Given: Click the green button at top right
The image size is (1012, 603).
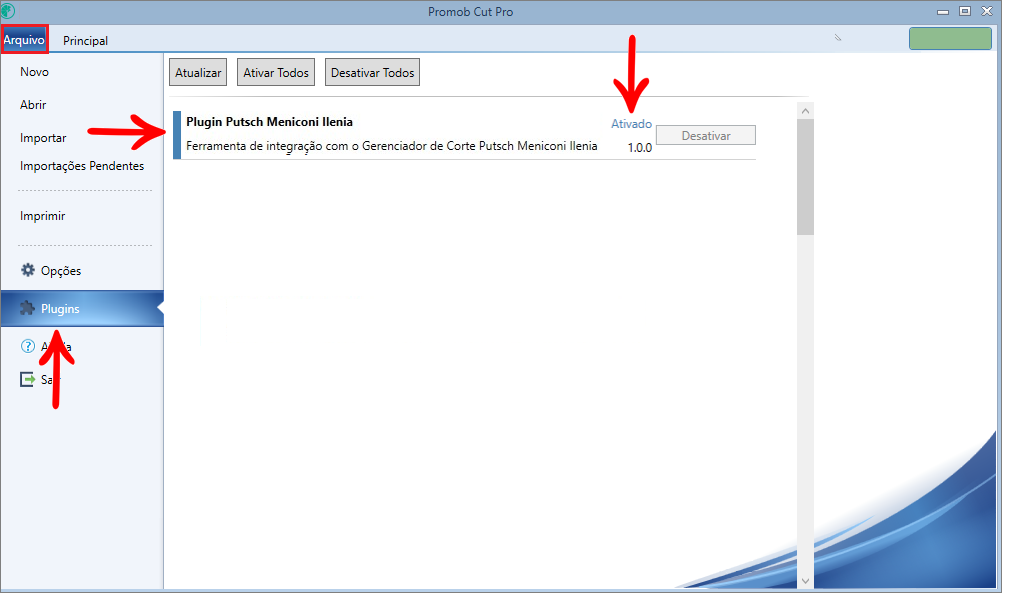Looking at the screenshot, I should (x=950, y=39).
